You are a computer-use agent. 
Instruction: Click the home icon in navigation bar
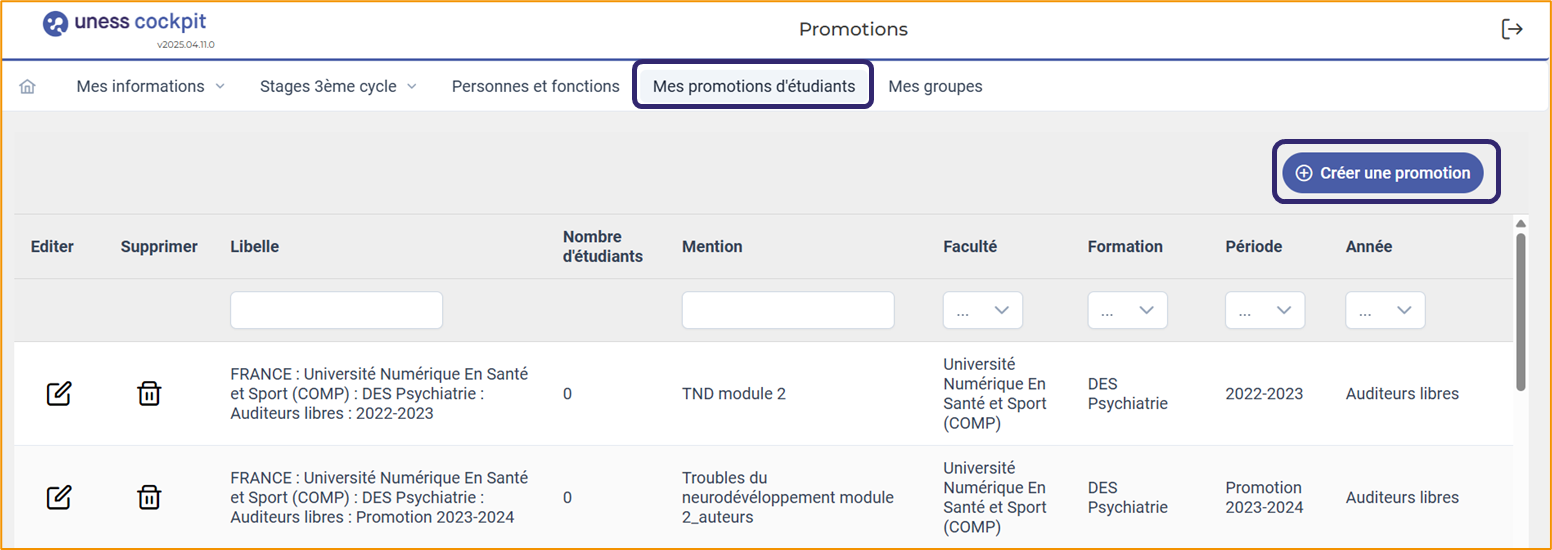coord(28,87)
